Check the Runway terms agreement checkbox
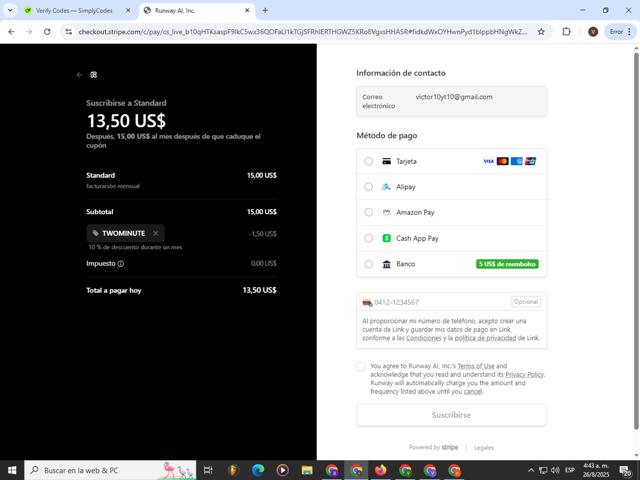This screenshot has width=640, height=480. pos(361,366)
